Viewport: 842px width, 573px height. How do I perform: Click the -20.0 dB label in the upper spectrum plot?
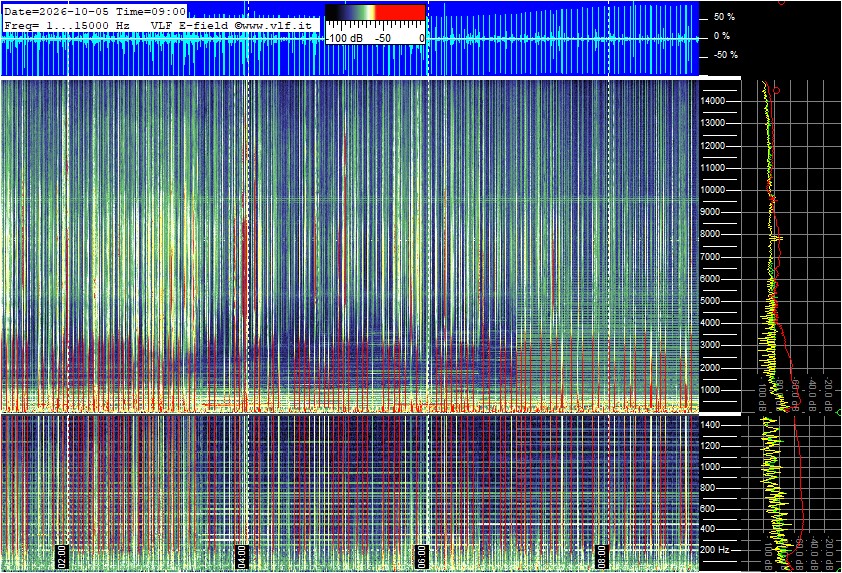pyautogui.click(x=828, y=394)
